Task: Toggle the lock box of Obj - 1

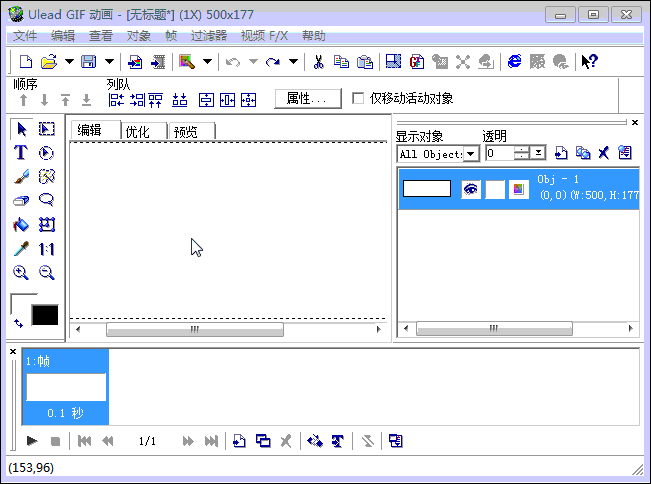Action: (x=495, y=189)
